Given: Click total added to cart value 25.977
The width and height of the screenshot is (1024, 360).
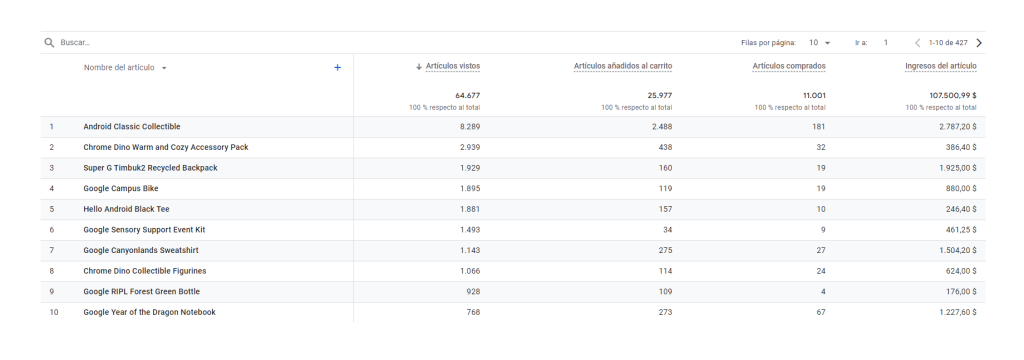Looking at the screenshot, I should pos(660,95).
